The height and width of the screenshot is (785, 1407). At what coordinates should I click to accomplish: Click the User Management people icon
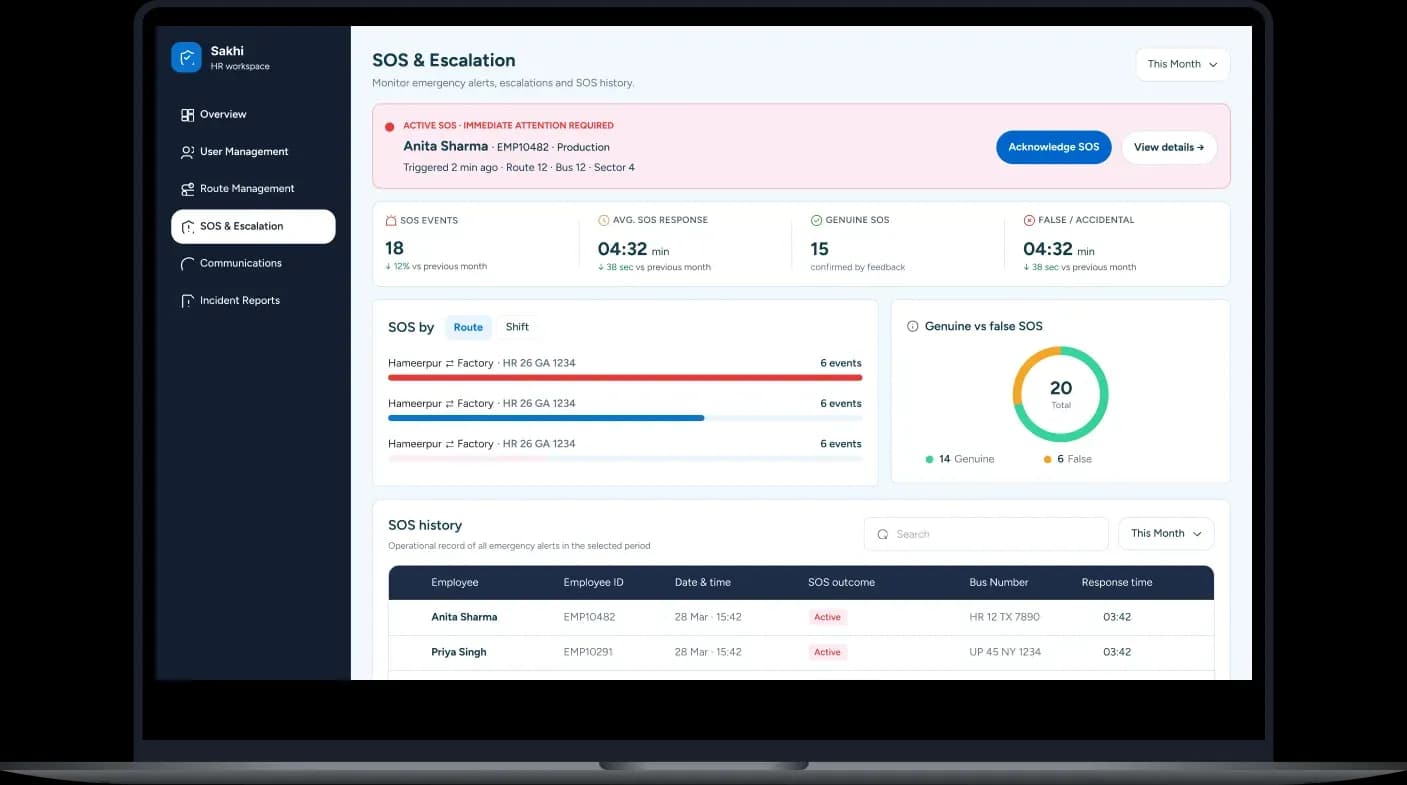(x=187, y=152)
